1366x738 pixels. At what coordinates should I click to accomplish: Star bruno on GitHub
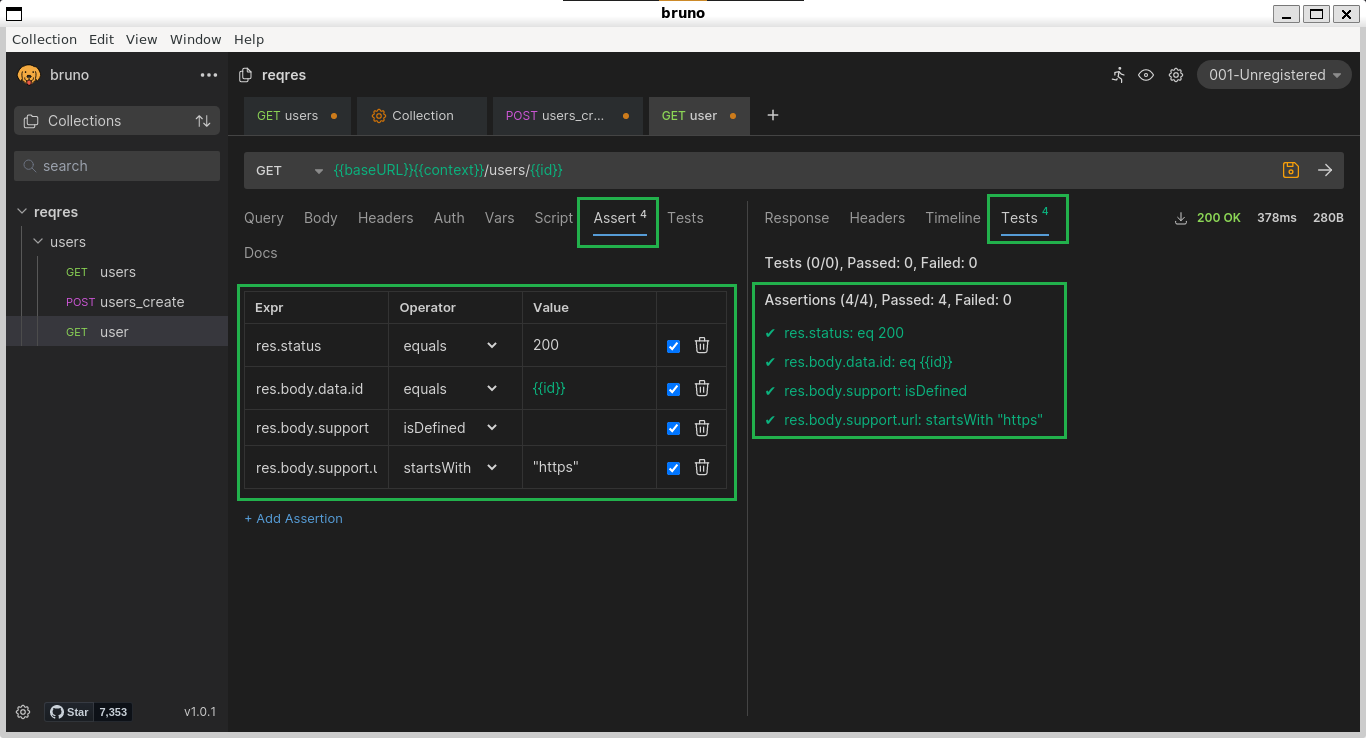point(69,711)
